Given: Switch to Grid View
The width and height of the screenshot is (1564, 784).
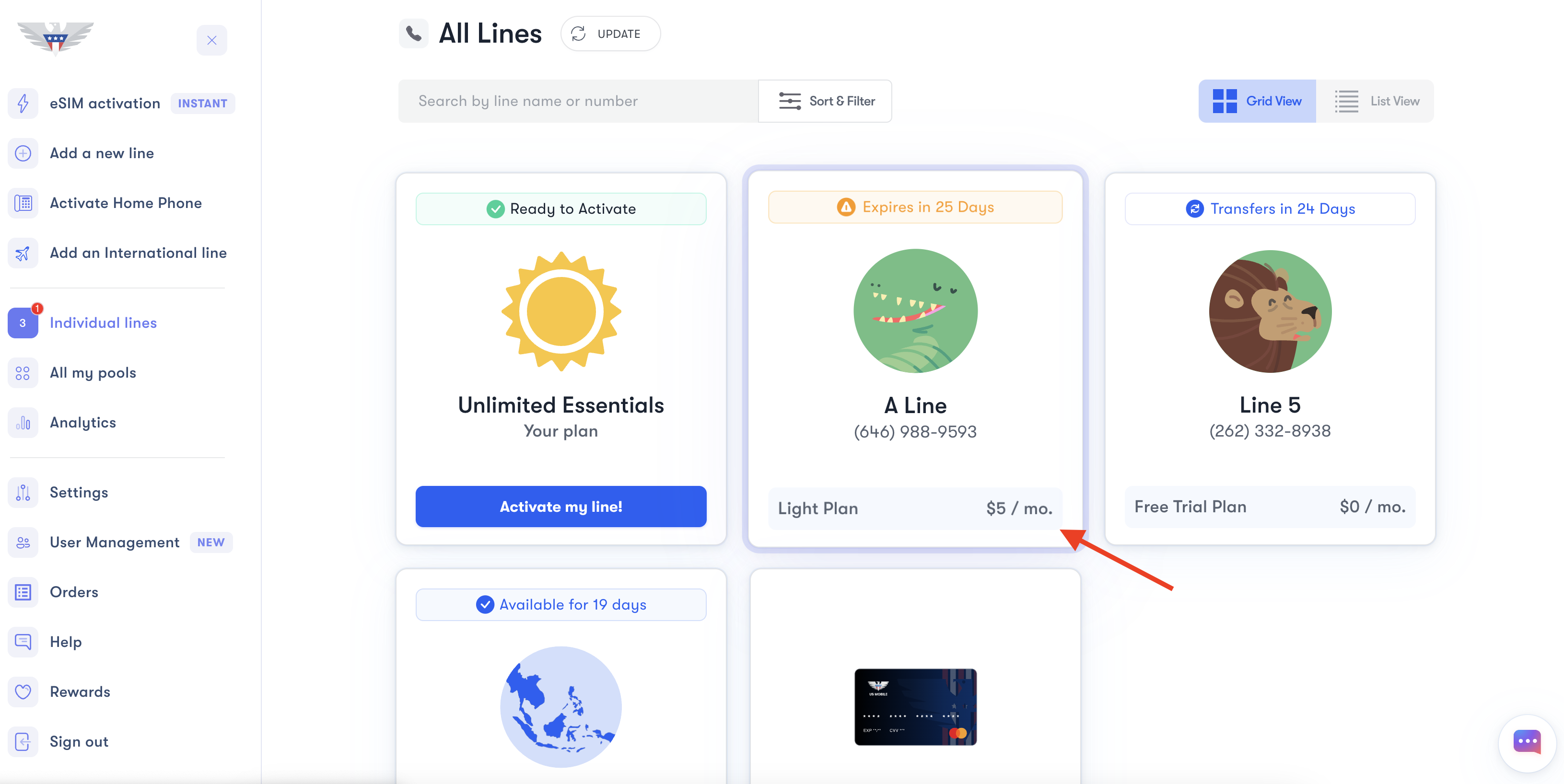Looking at the screenshot, I should 1257,101.
